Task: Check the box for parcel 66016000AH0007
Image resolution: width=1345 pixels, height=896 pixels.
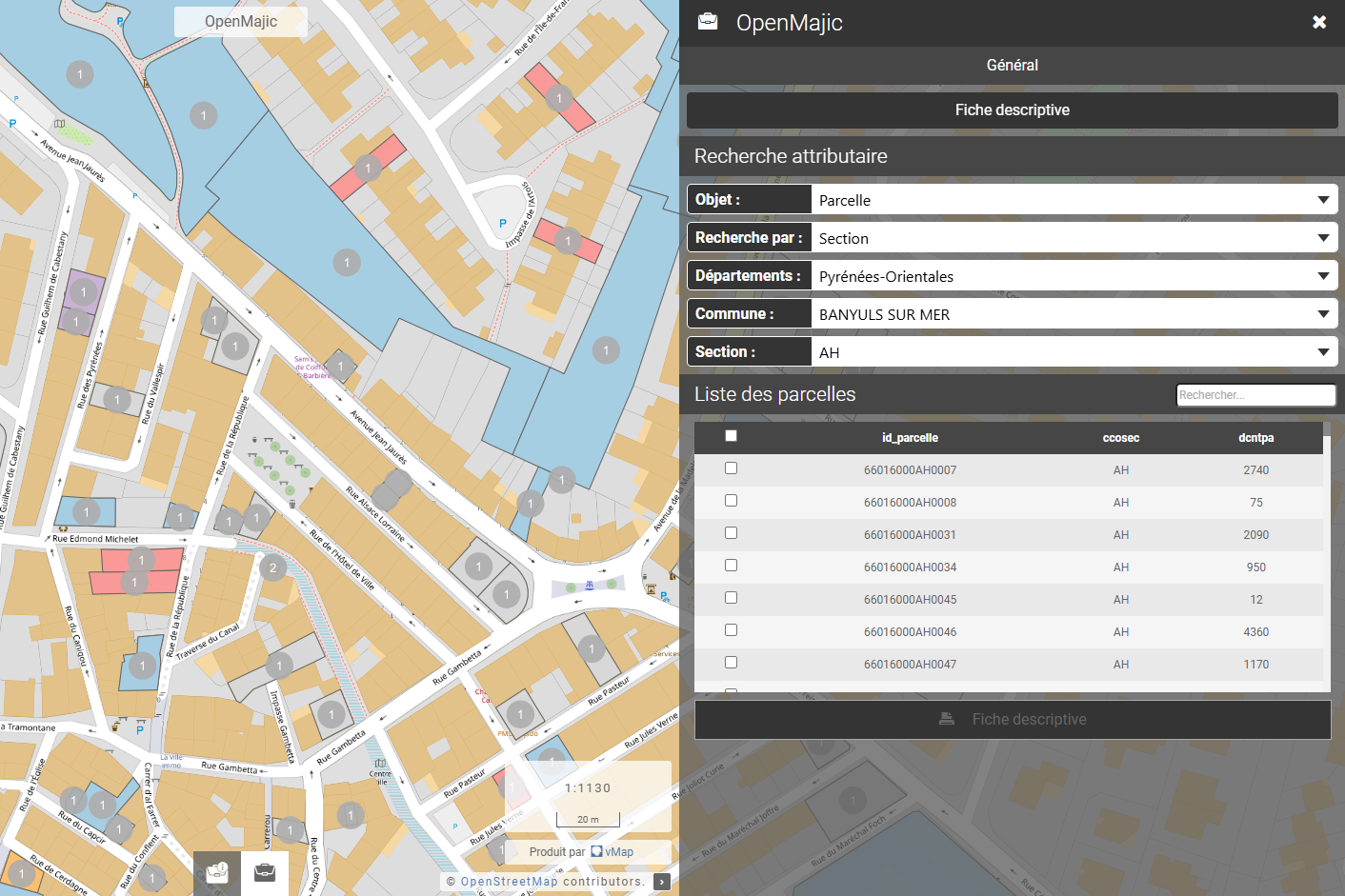Action: pyautogui.click(x=731, y=468)
